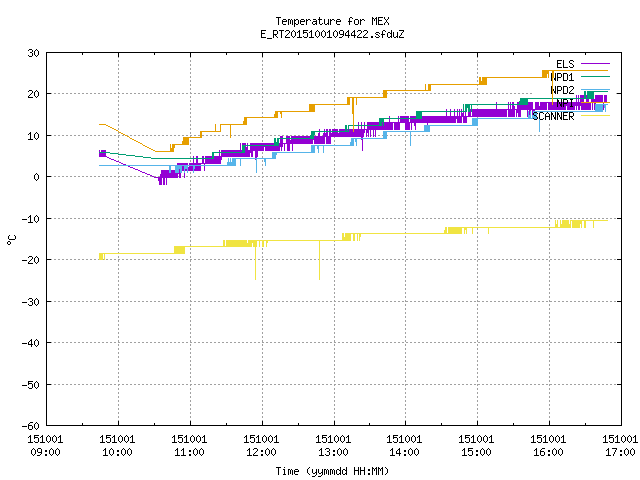Click the NPI legend label
This screenshot has height=480, width=640.
point(565,103)
